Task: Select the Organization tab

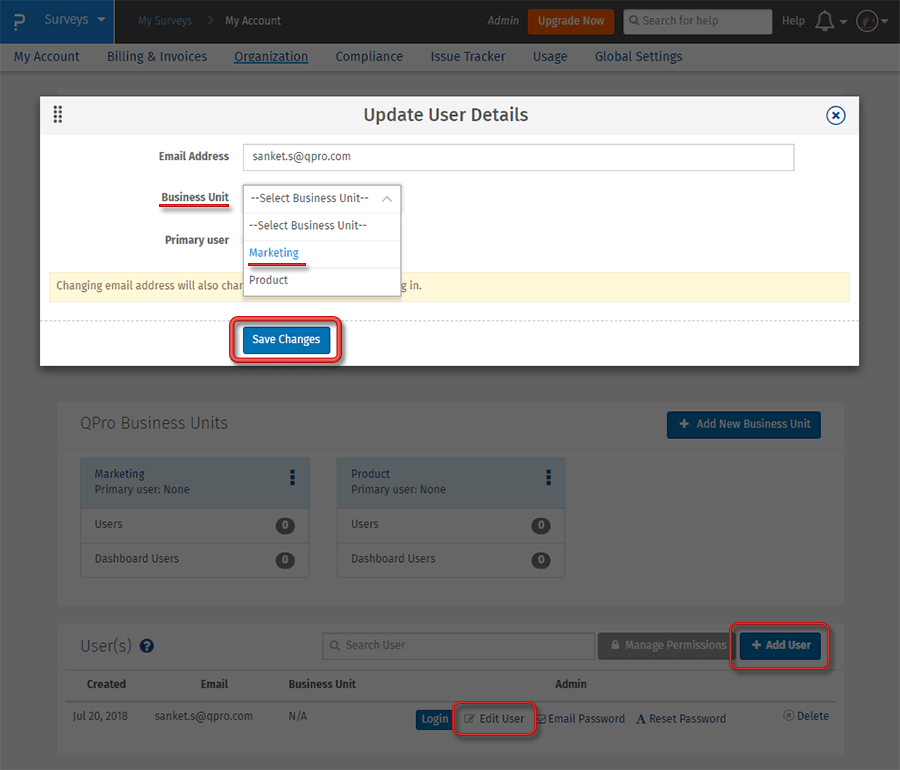Action: click(271, 57)
